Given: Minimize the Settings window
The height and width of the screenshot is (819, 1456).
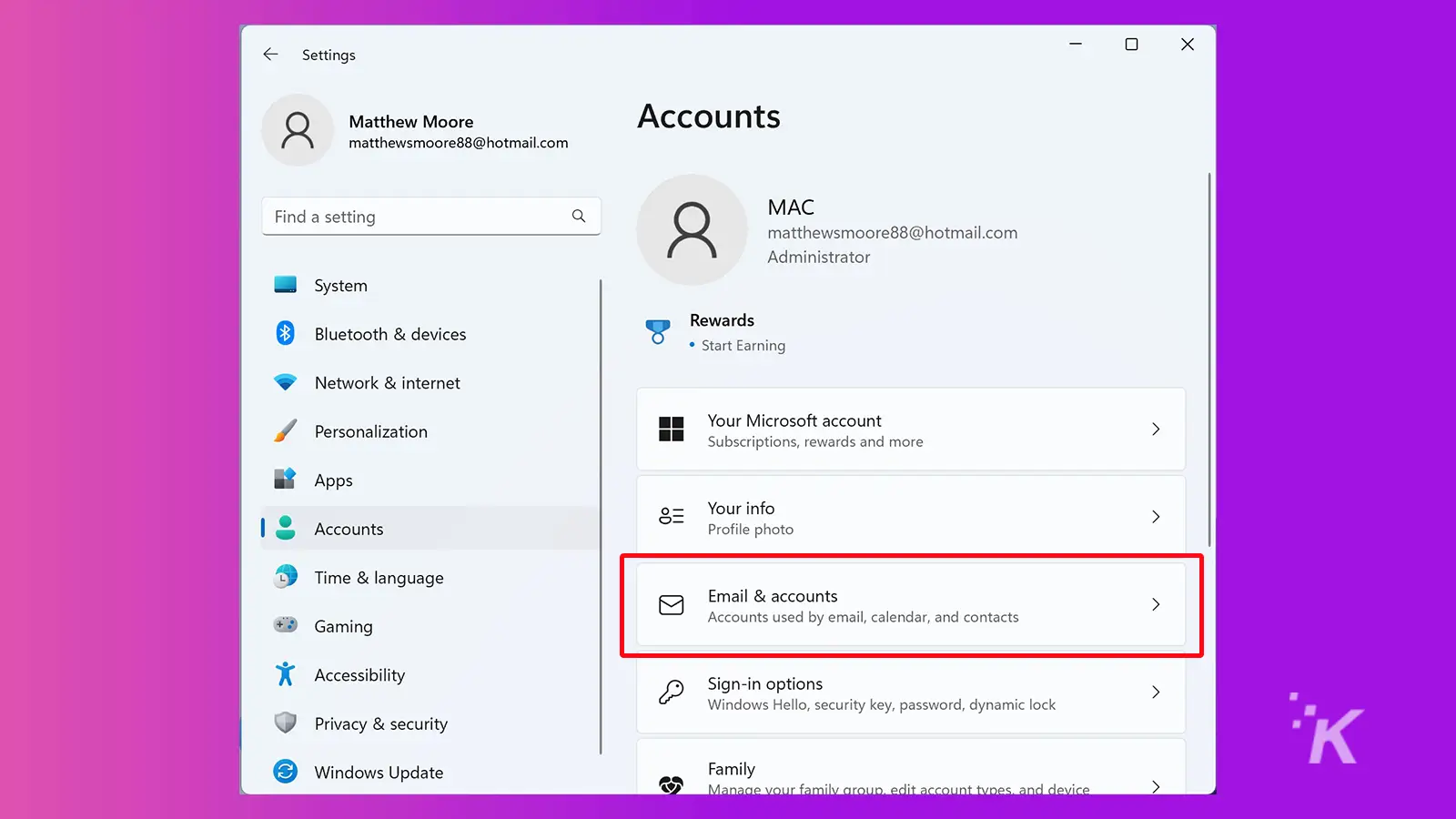Looking at the screenshot, I should click(x=1076, y=44).
